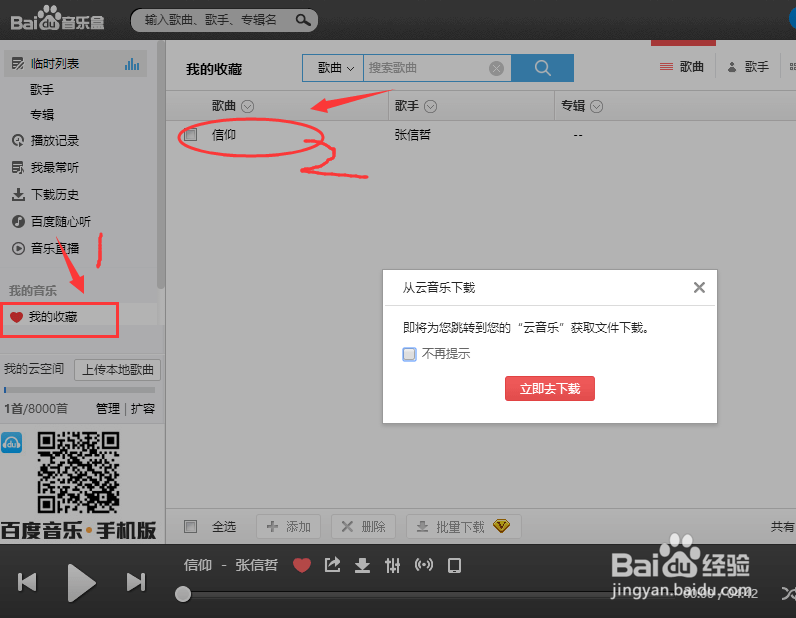Click 删除 delete button
Screen dimensions: 796x618
click(363, 527)
